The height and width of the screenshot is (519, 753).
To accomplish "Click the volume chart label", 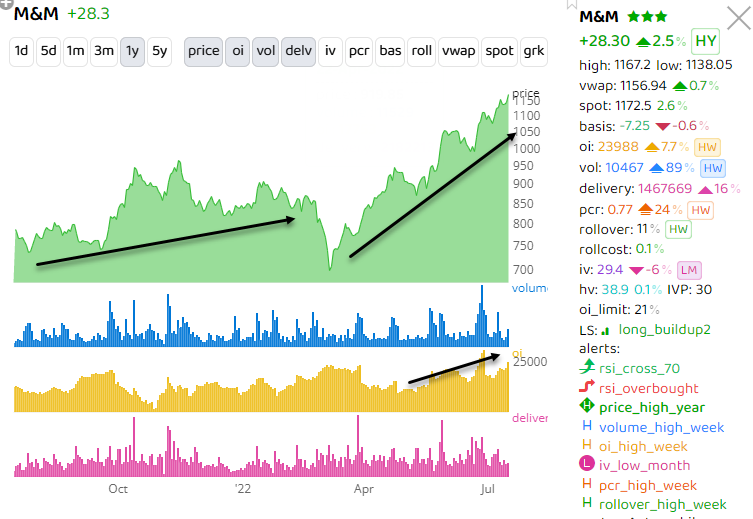I will tap(529, 289).
